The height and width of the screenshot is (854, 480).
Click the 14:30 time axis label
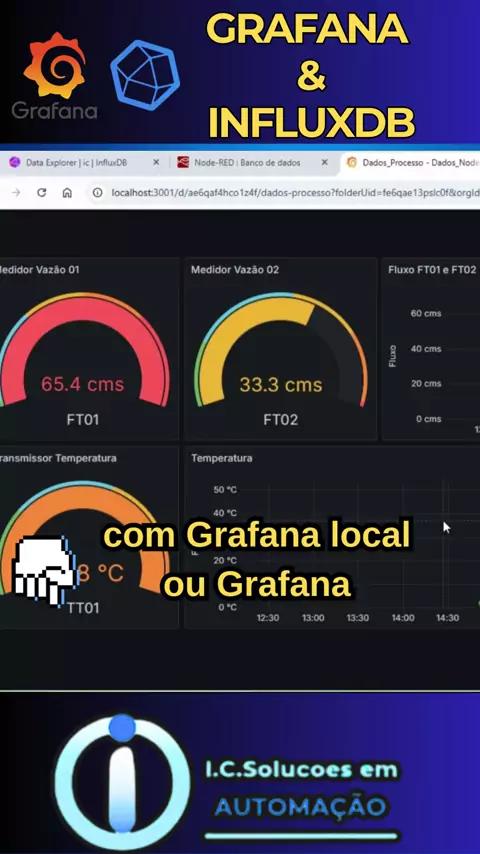coord(448,618)
